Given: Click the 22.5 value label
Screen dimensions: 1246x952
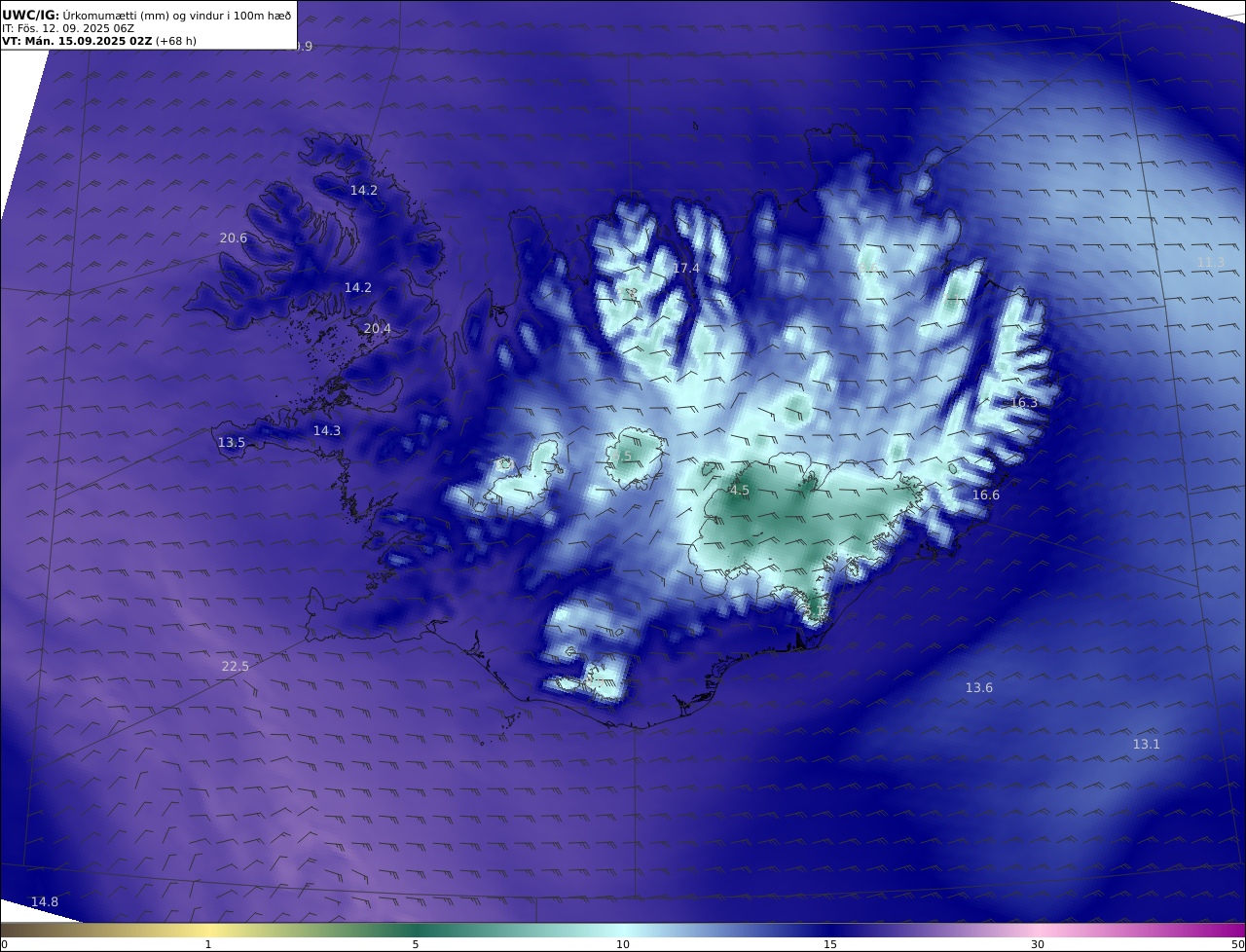Looking at the screenshot, I should click(236, 667).
